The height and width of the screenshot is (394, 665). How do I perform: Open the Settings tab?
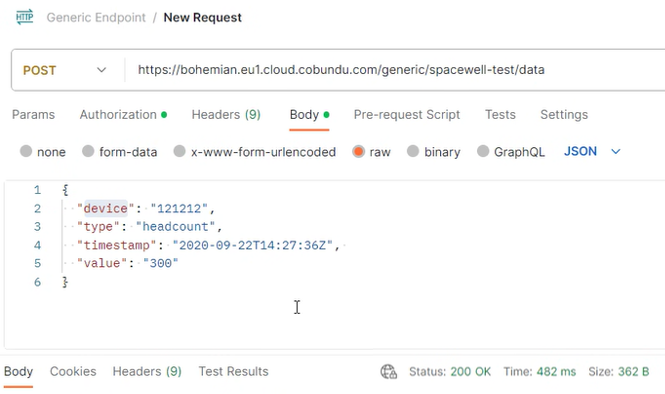[x=564, y=115]
